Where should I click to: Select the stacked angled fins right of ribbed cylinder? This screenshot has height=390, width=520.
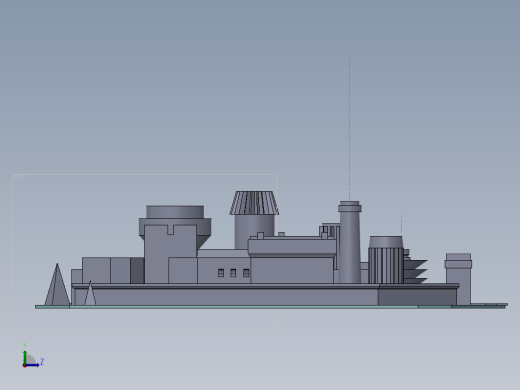pyautogui.click(x=415, y=272)
